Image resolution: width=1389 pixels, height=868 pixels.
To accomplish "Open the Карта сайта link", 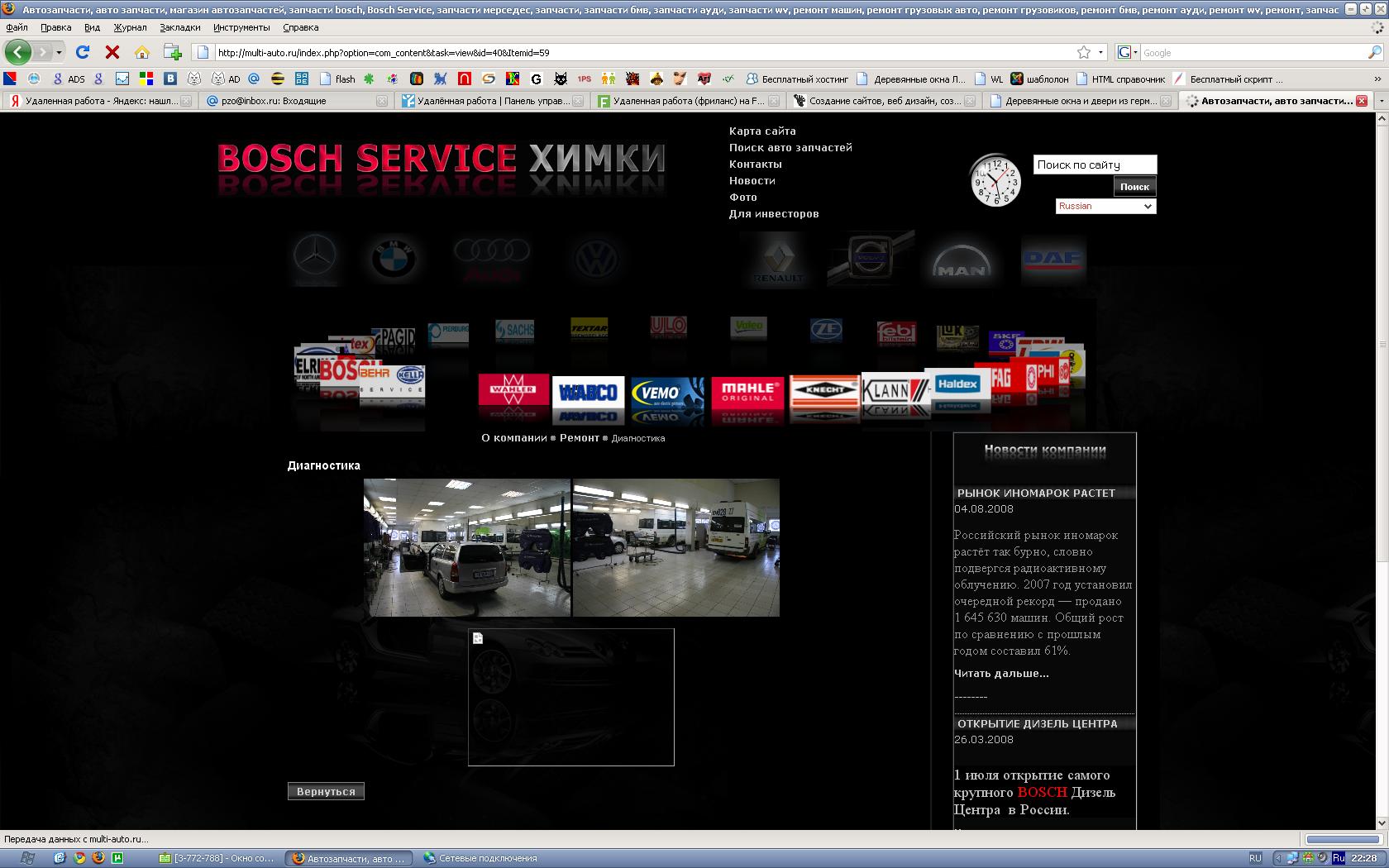I will tap(762, 131).
